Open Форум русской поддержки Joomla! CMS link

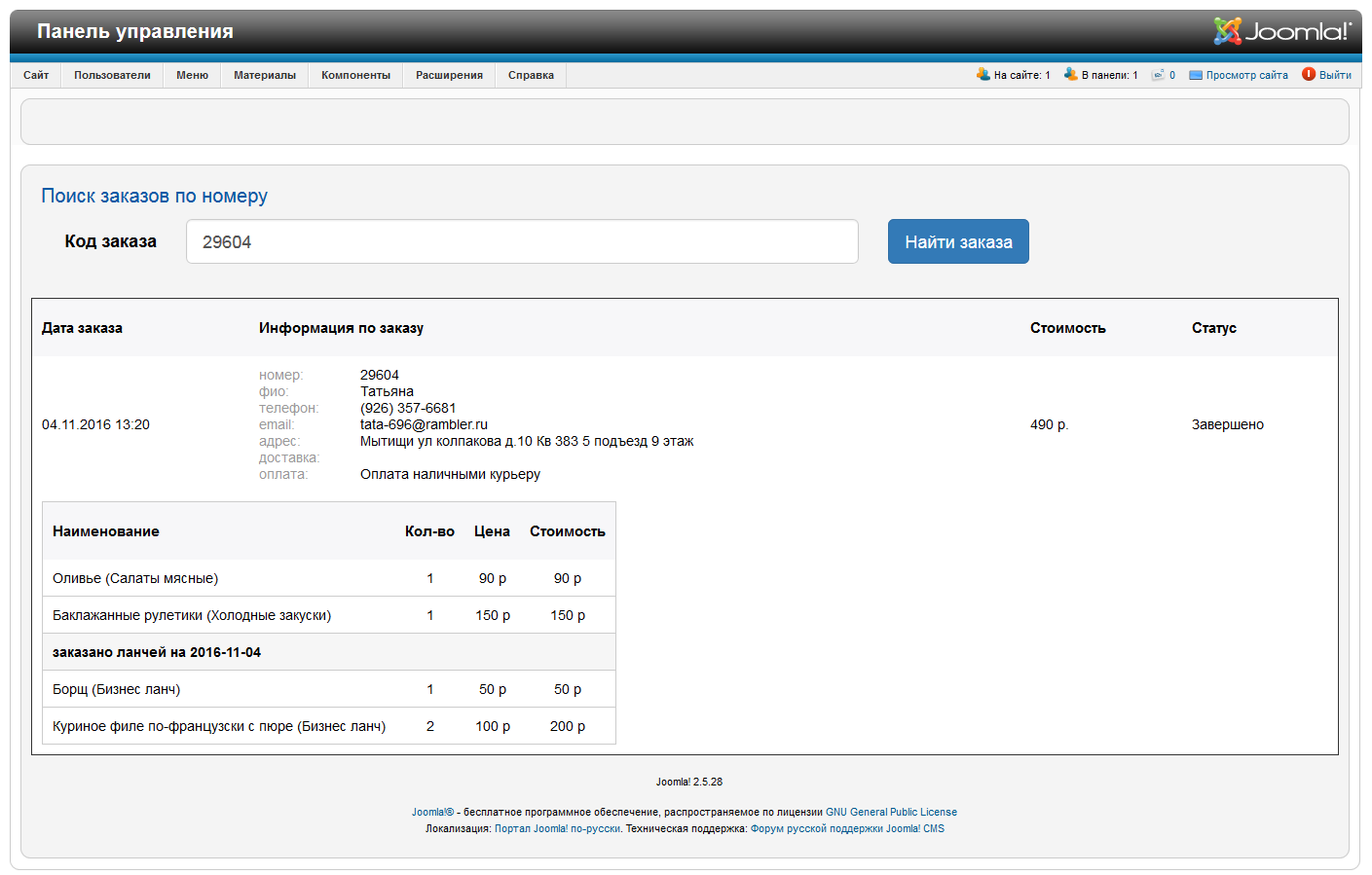847,829
